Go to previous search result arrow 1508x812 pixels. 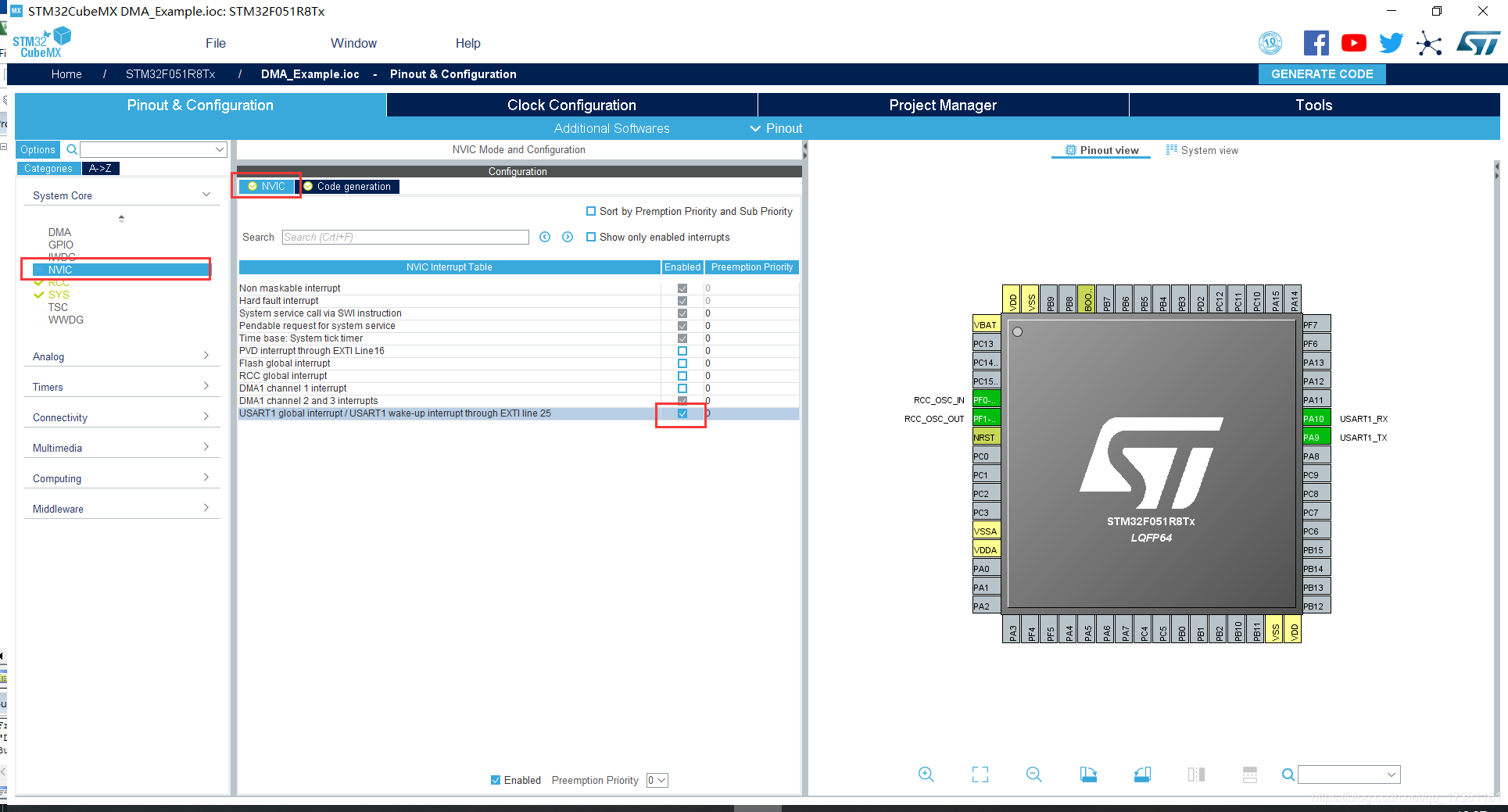coord(545,237)
